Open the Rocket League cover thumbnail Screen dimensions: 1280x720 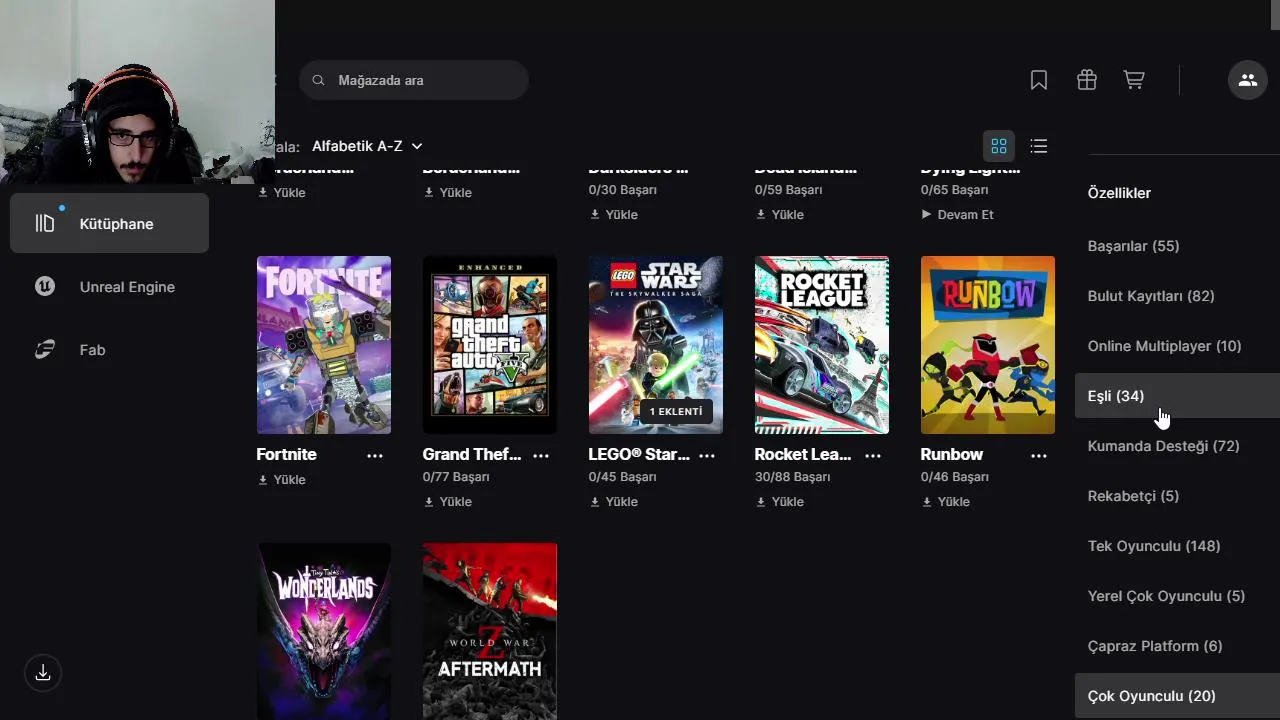coord(822,345)
